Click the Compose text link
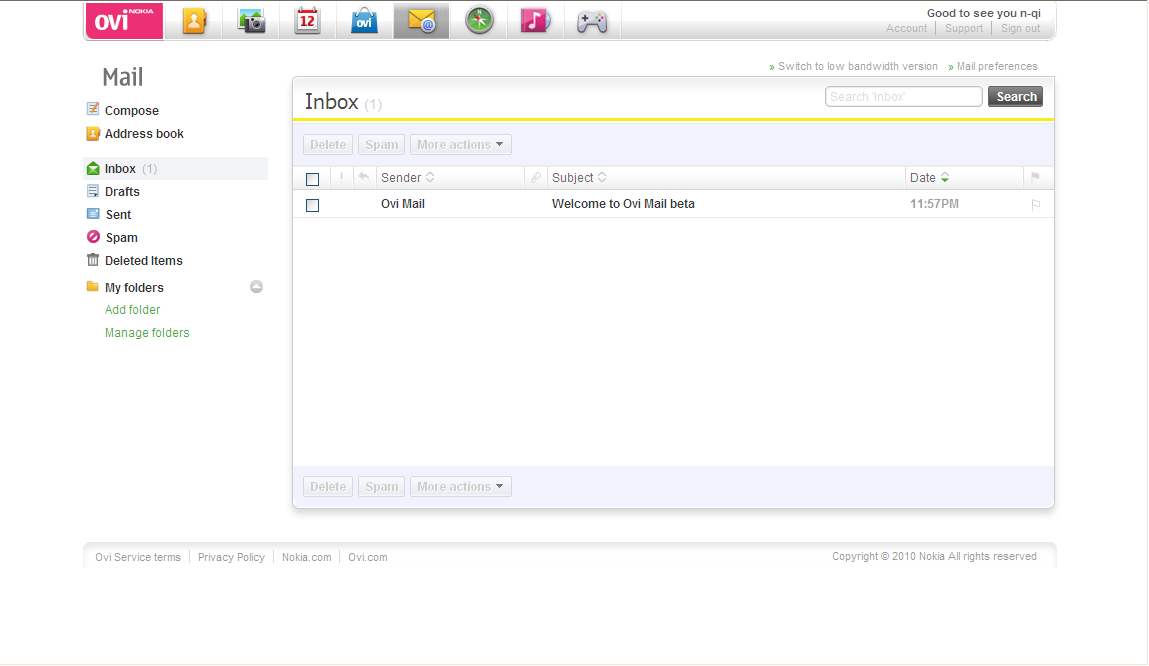 point(132,111)
